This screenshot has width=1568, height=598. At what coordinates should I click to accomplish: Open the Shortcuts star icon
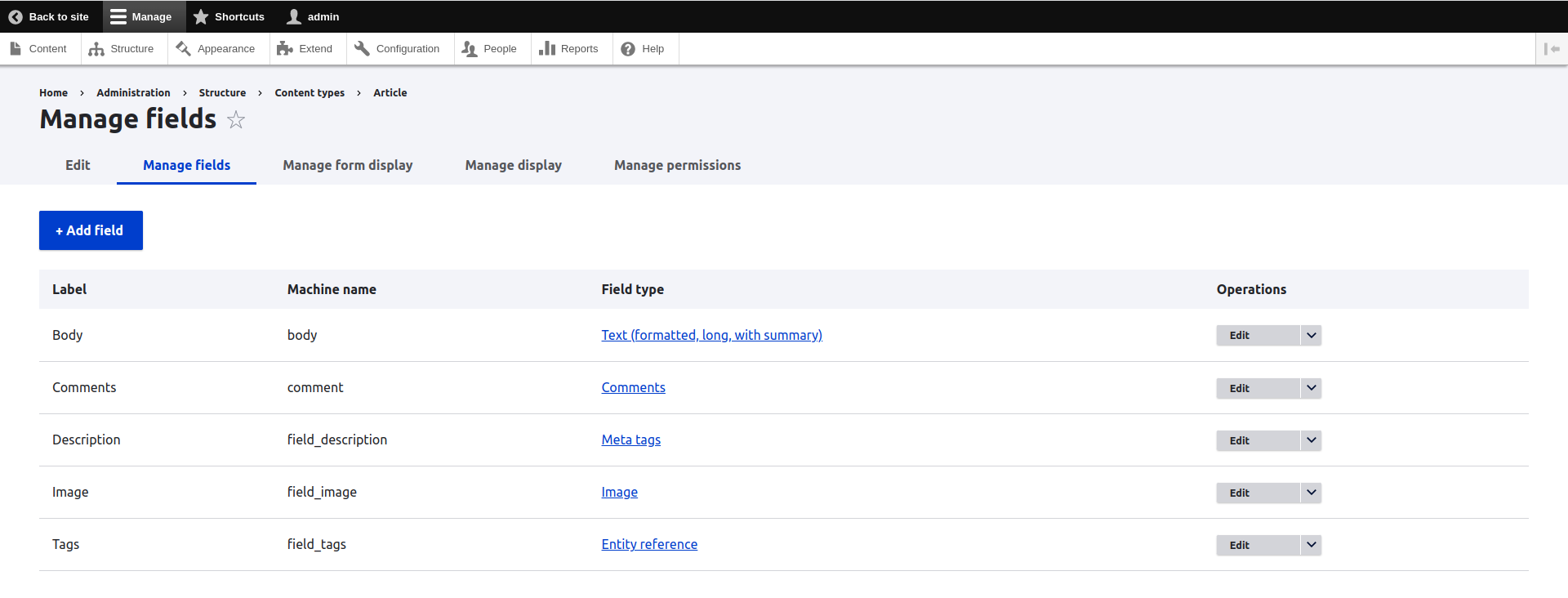201,16
